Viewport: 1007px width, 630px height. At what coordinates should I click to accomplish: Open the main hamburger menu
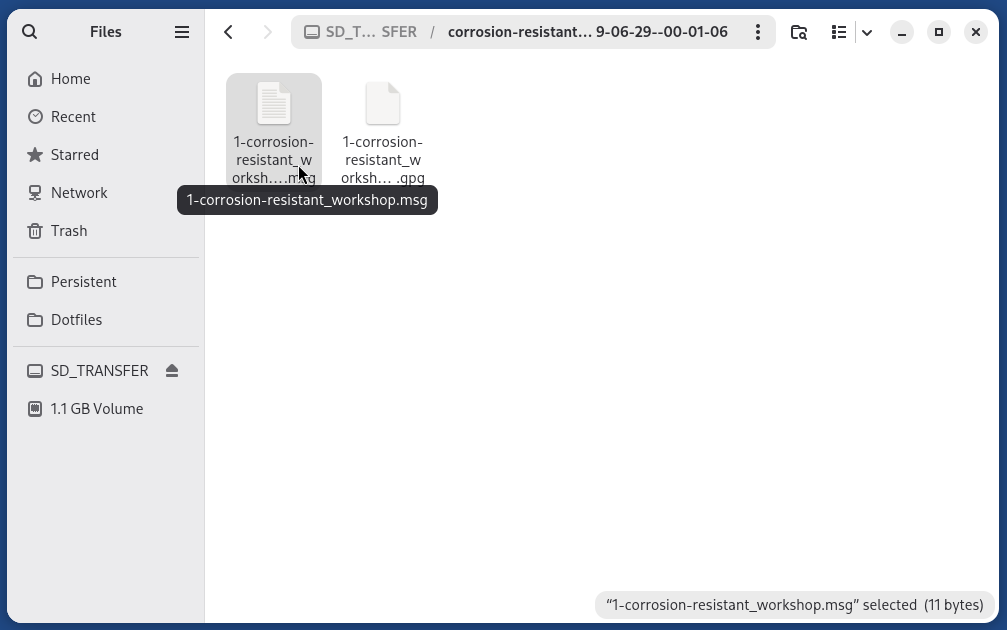coord(182,31)
